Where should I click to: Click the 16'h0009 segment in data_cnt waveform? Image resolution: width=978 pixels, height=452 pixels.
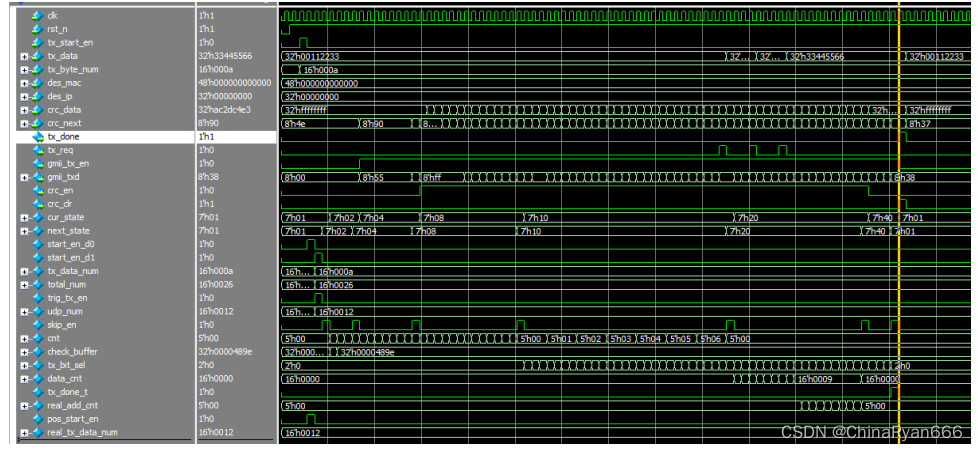[827, 378]
